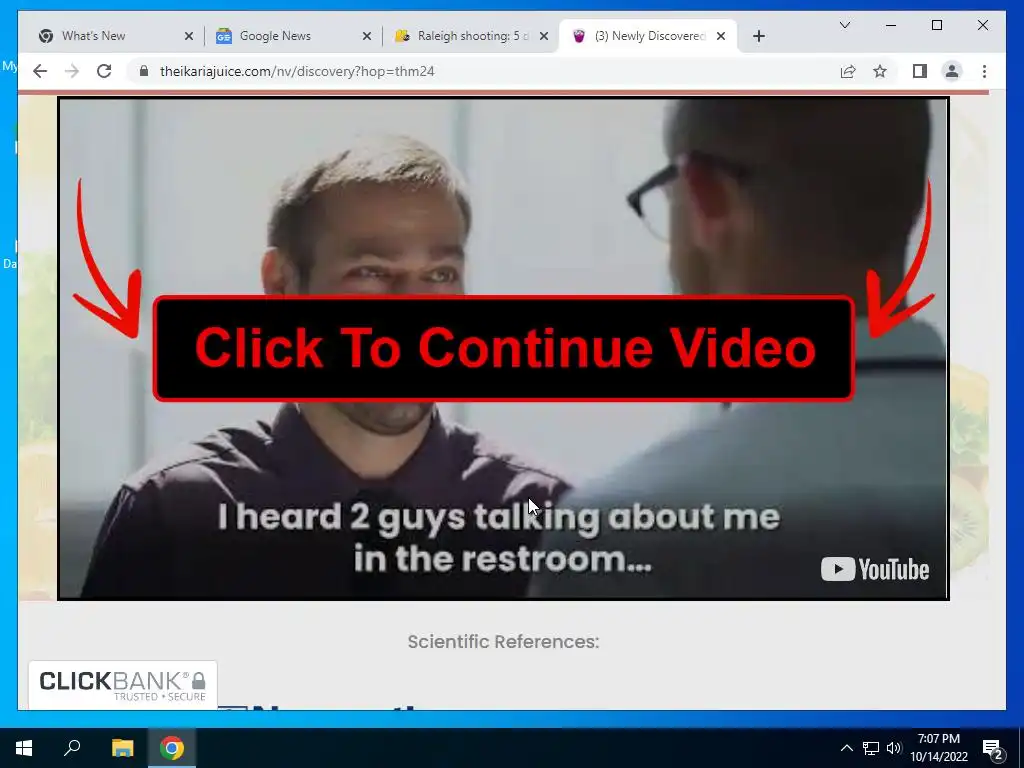
Task: Click the YouTube logo on video
Action: 874,569
